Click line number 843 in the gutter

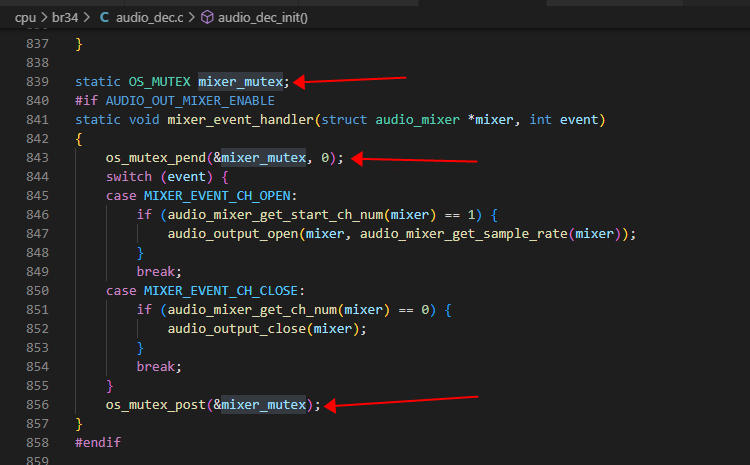coord(37,158)
